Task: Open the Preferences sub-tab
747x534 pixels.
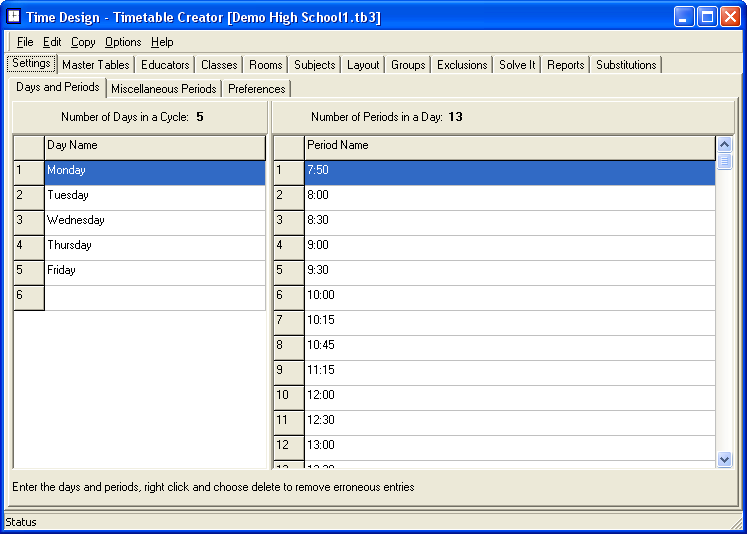Action: 257,89
